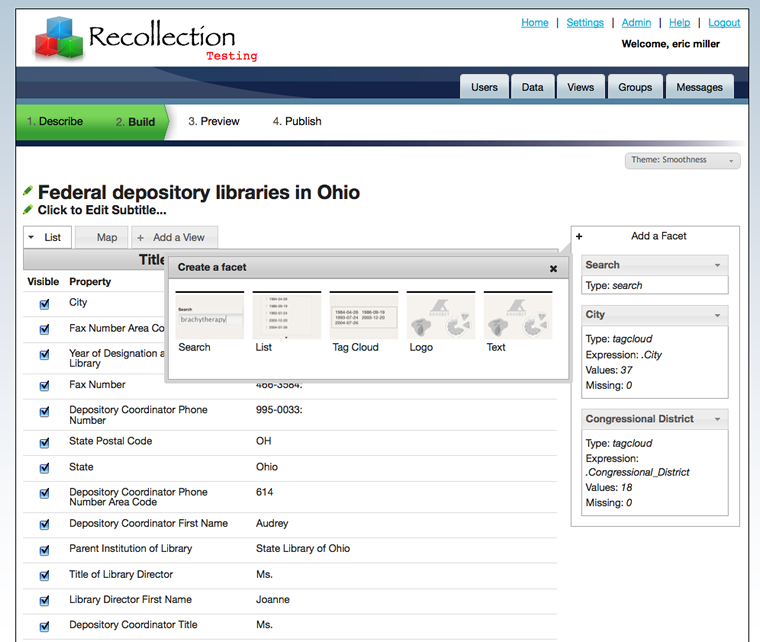Open the Congressional District facet menu arrow
760x642 pixels.
[x=717, y=419]
